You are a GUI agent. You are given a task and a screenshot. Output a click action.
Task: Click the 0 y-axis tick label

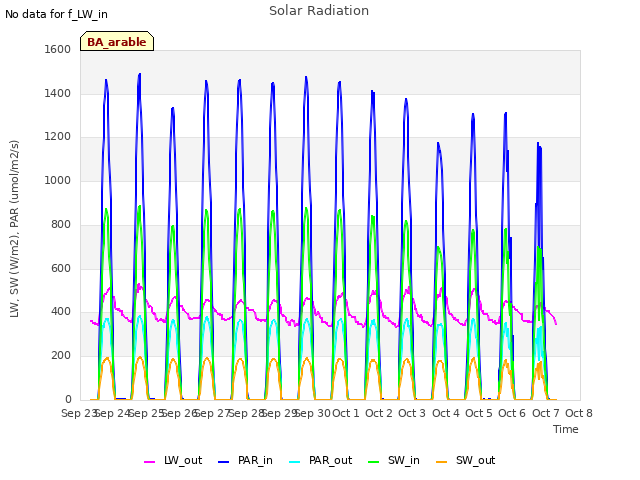pyautogui.click(x=68, y=399)
